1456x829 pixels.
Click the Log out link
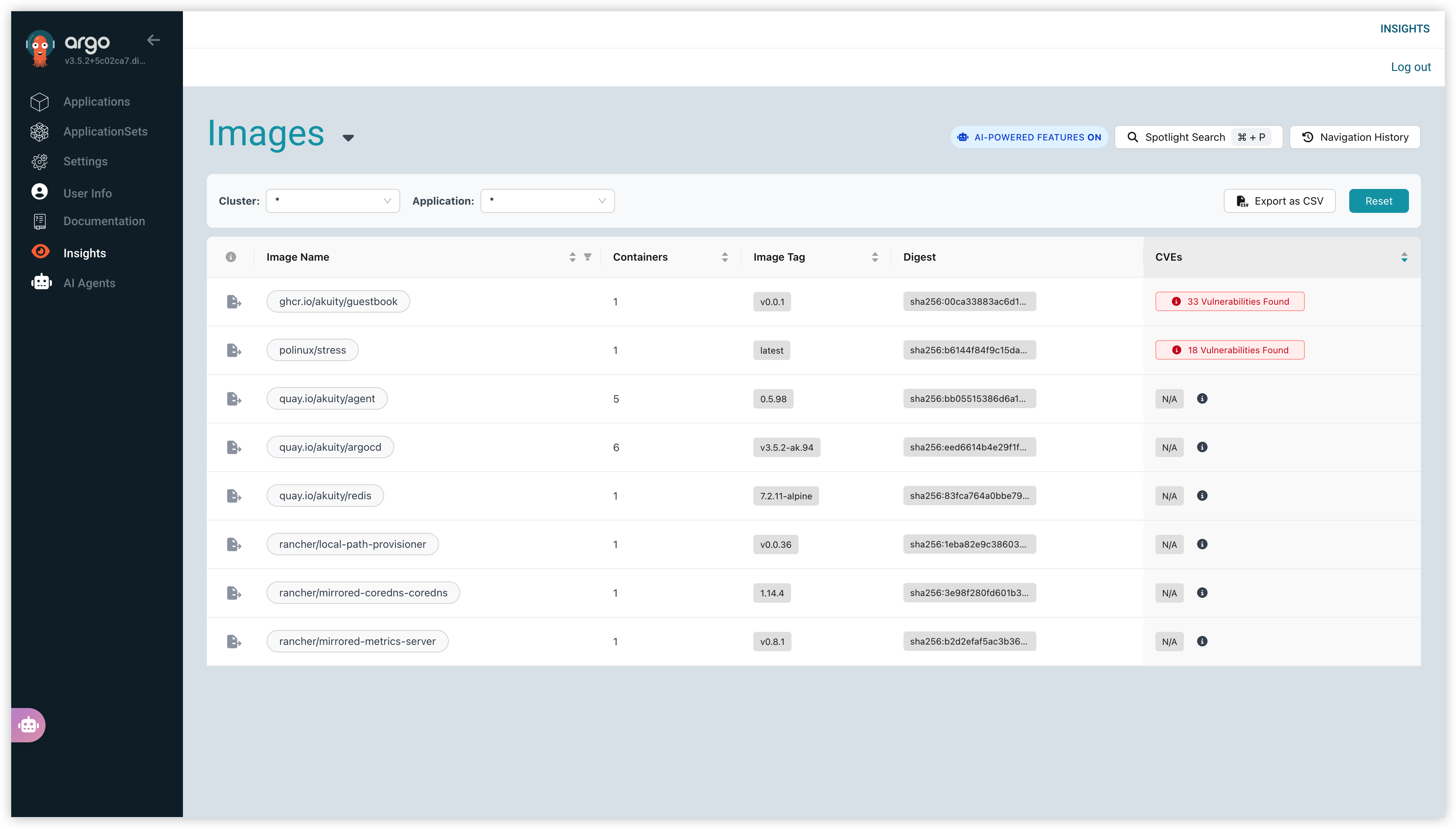[1410, 66]
